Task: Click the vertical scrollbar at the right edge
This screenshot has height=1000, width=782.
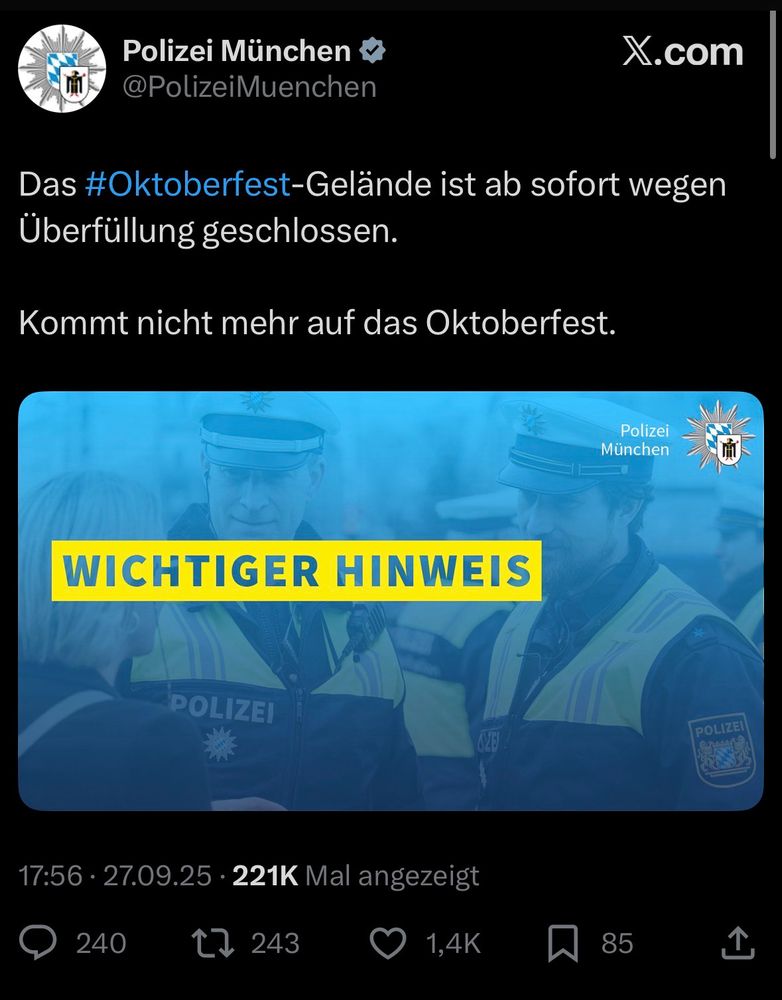Action: (x=774, y=85)
